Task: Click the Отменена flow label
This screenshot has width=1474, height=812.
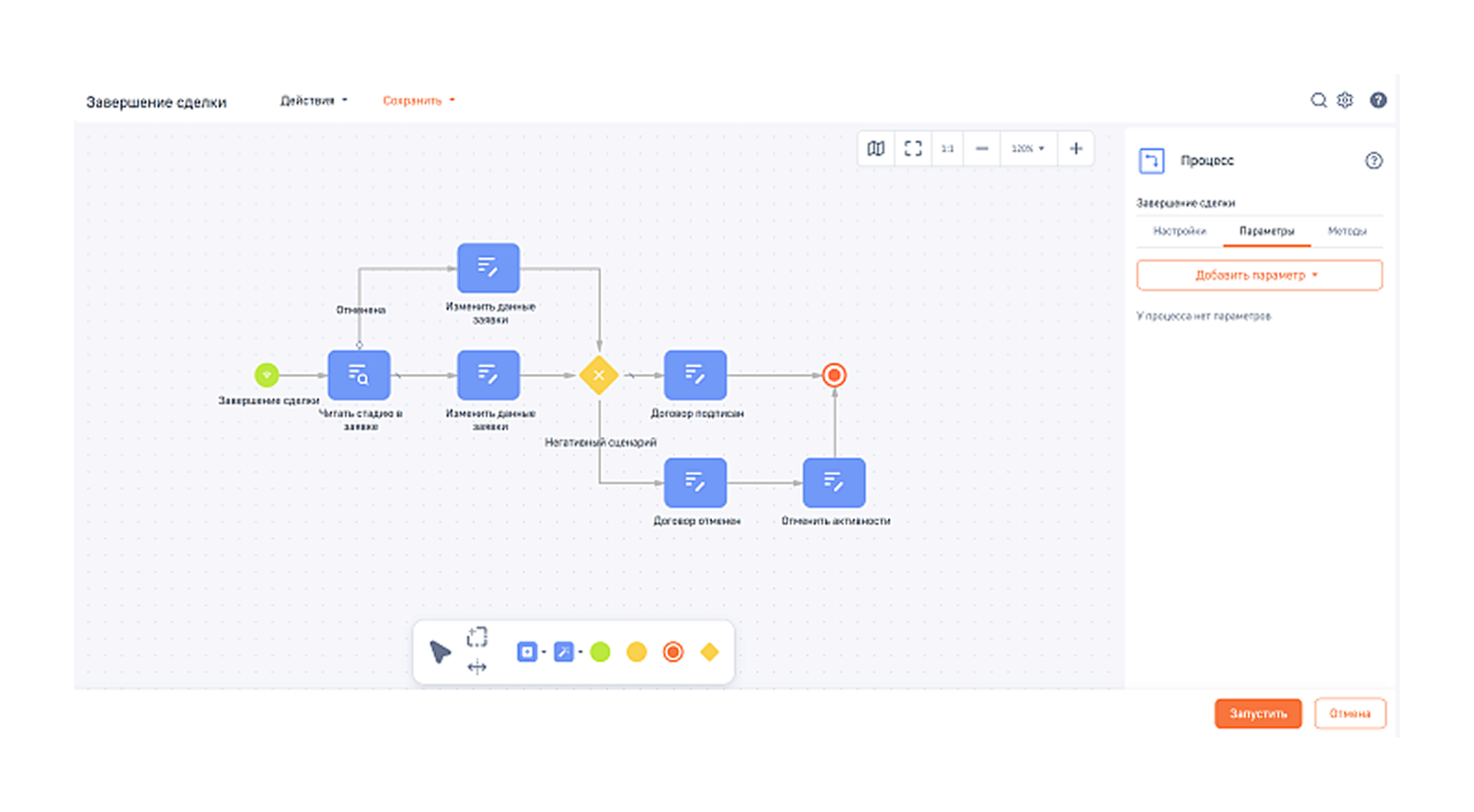Action: [361, 310]
